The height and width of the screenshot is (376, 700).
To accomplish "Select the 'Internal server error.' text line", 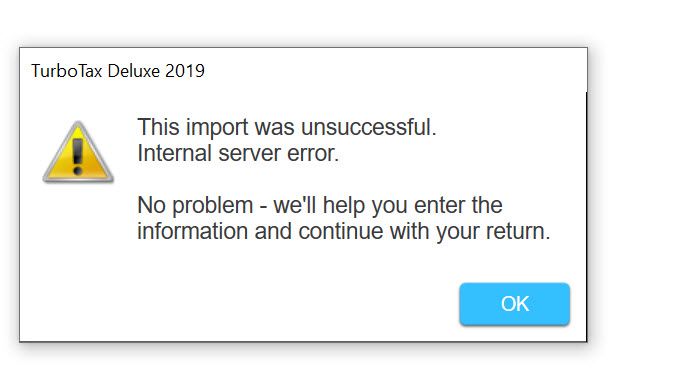I will pos(238,153).
